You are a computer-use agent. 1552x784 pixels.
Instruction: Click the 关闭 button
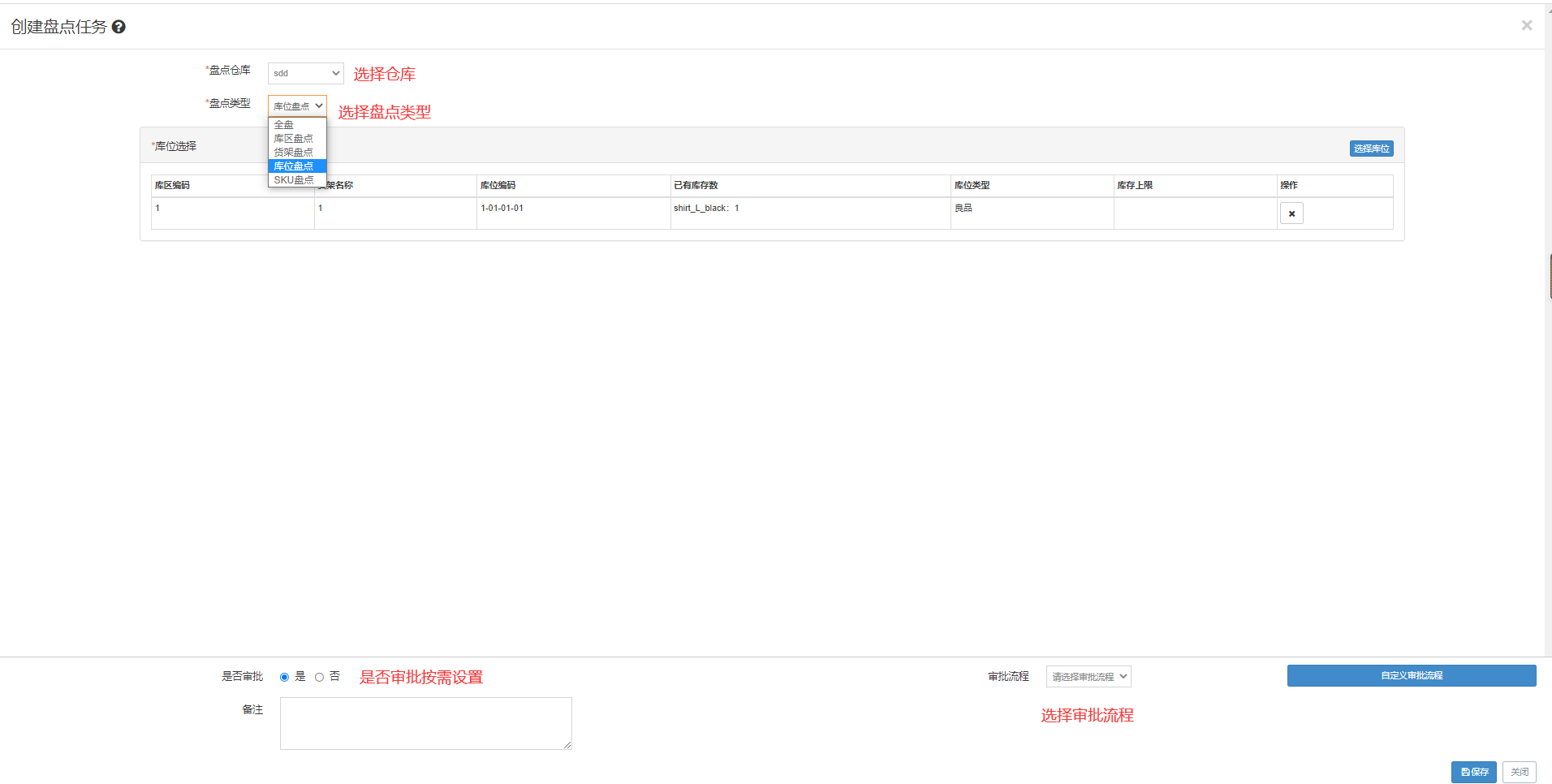(1520, 772)
